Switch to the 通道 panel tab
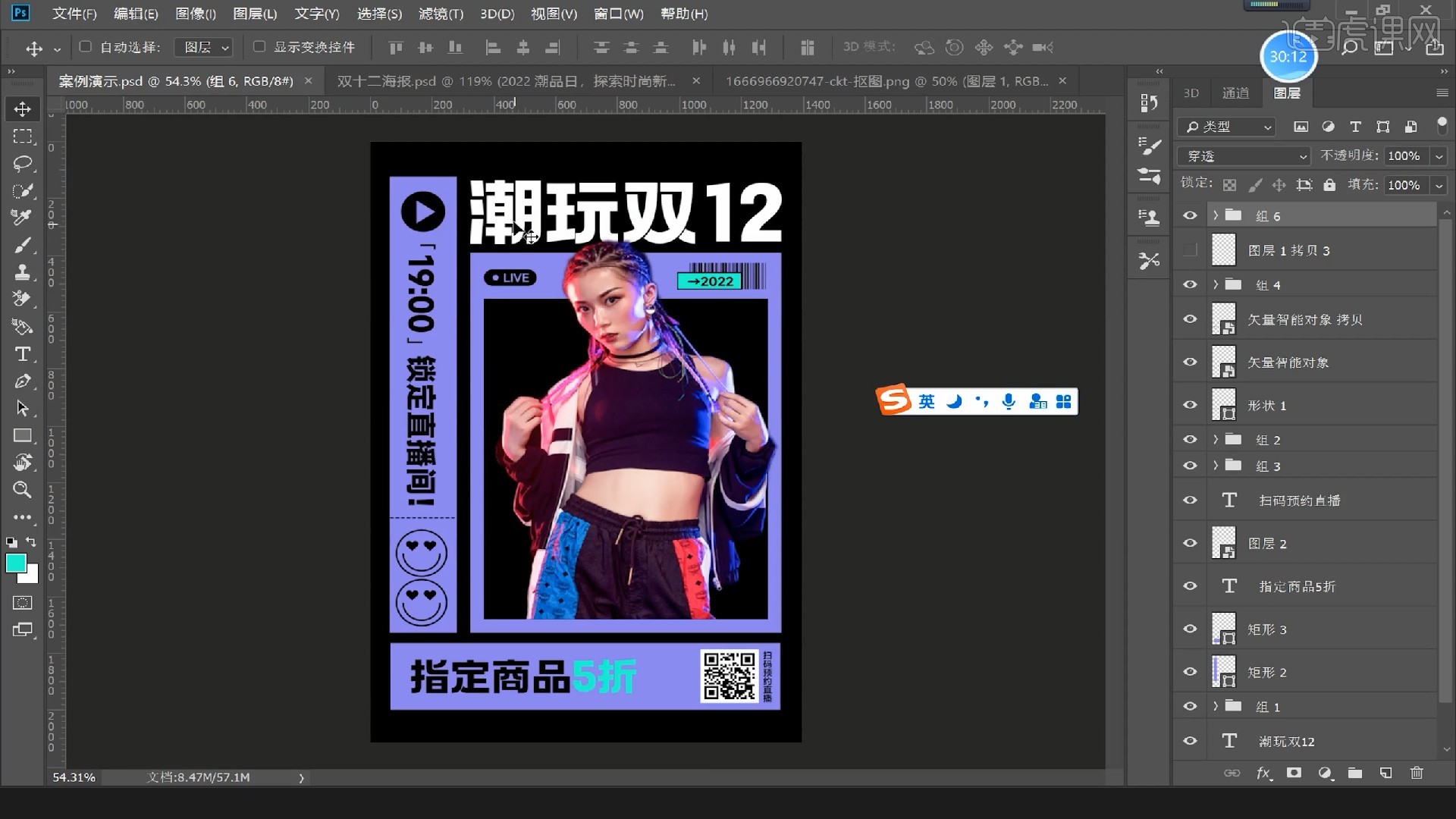This screenshot has height=819, width=1456. [x=1235, y=93]
